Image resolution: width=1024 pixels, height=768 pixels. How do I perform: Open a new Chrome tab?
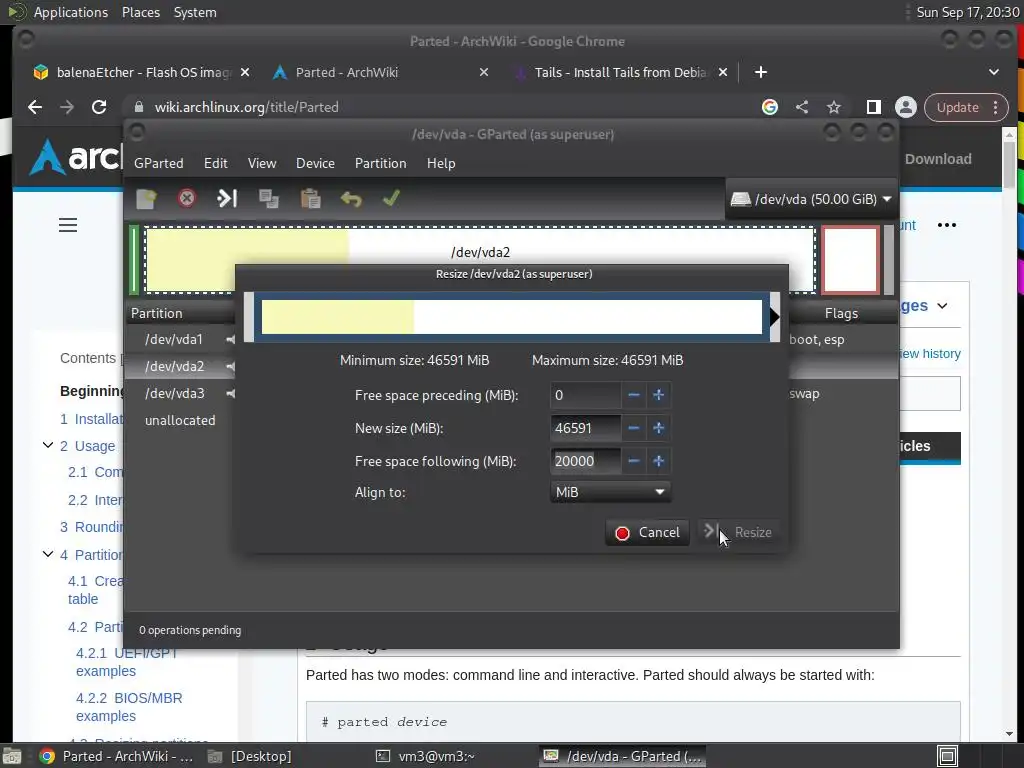pos(761,72)
